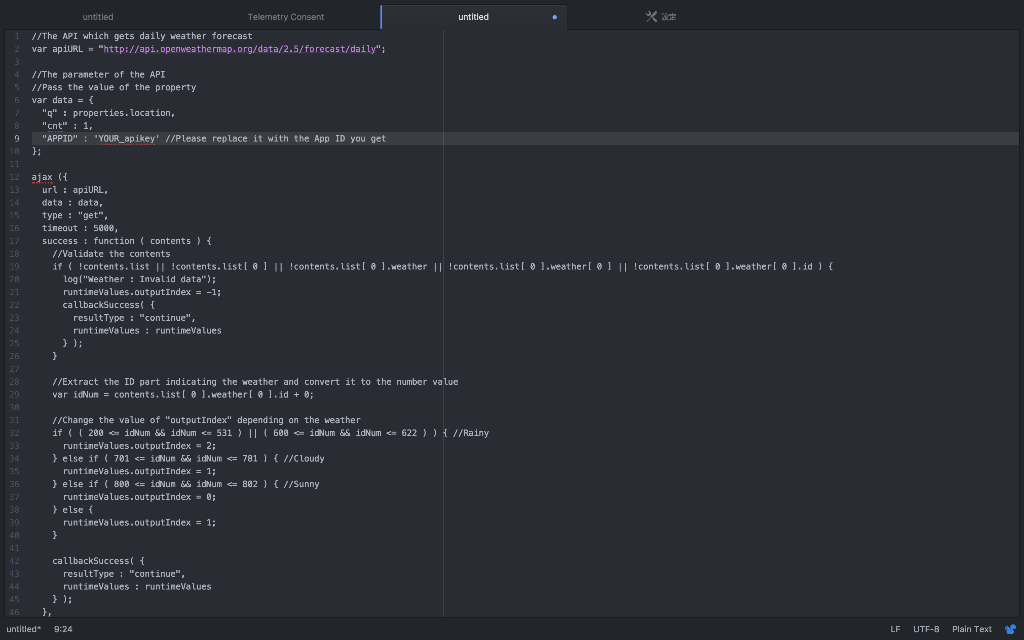Click the blue unsaved-changes dot on the active tab
Image resolution: width=1024 pixels, height=640 pixels.
[x=554, y=17]
